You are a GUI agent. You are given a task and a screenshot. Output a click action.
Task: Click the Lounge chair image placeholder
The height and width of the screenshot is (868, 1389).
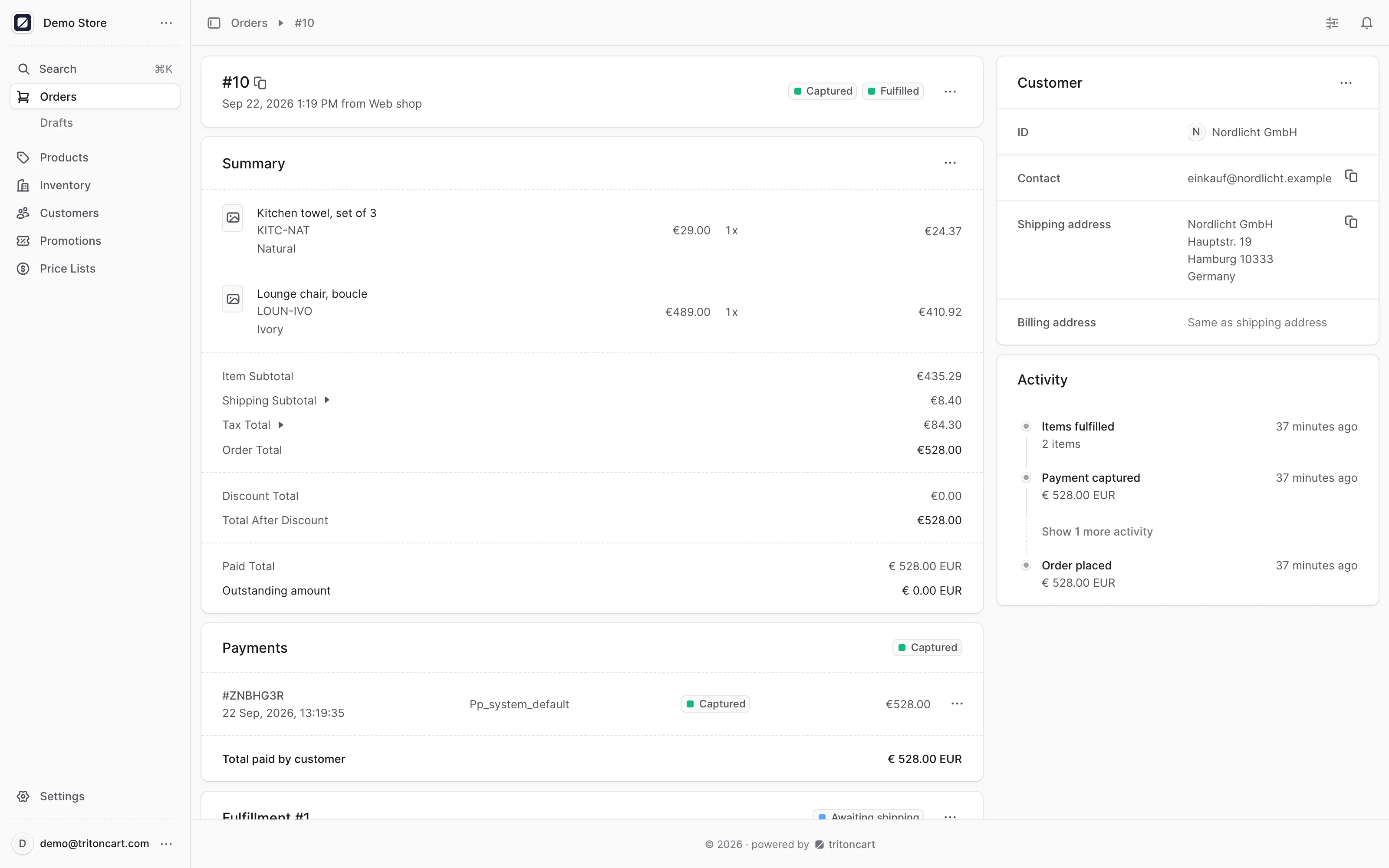tap(233, 299)
